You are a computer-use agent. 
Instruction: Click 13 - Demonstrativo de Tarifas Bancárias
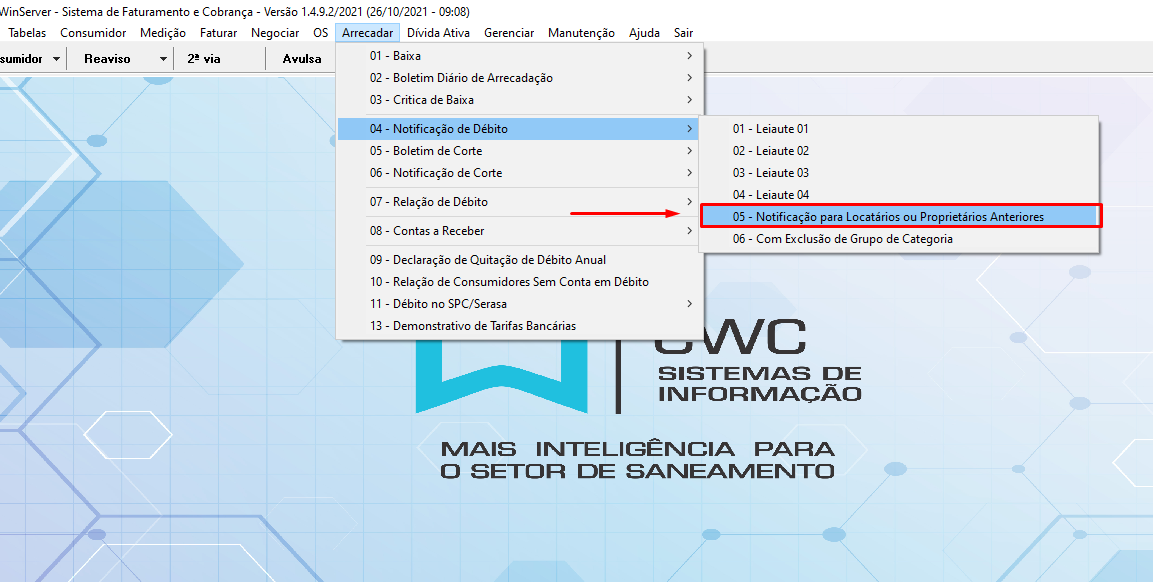(x=472, y=326)
